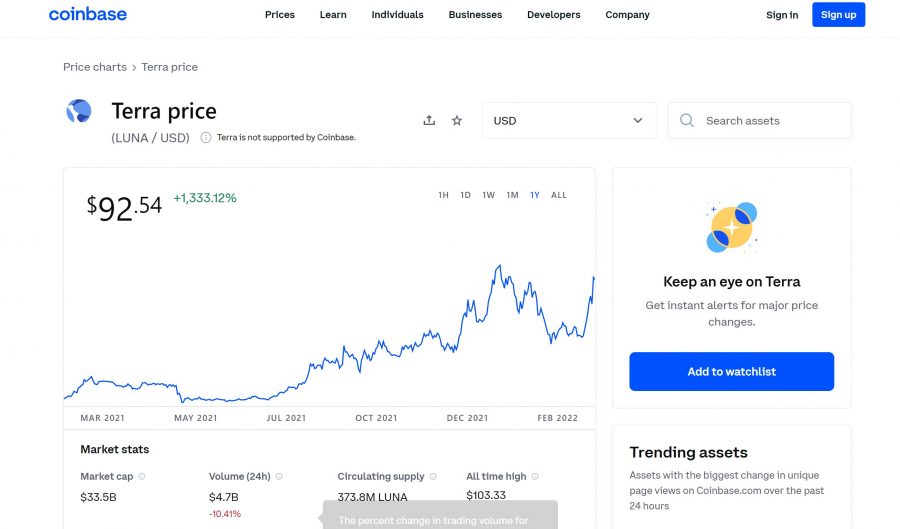
Task: Open the Businesses menu
Action: tap(475, 15)
